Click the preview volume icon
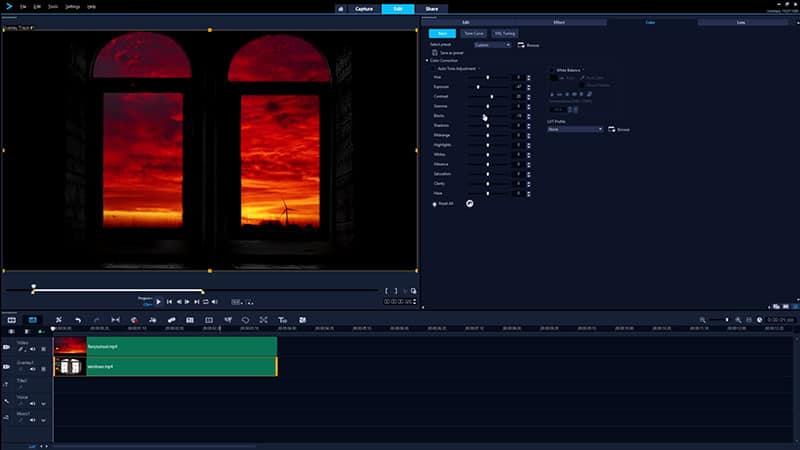Viewport: 800px width, 450px height. (215, 302)
